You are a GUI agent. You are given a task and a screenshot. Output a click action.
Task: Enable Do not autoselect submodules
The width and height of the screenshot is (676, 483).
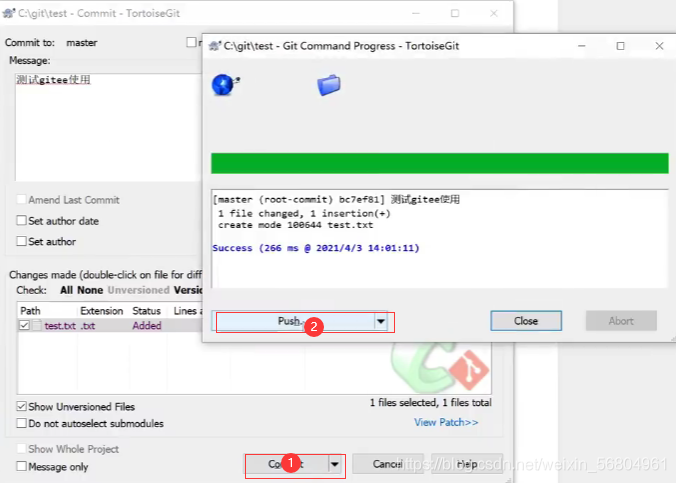point(22,423)
